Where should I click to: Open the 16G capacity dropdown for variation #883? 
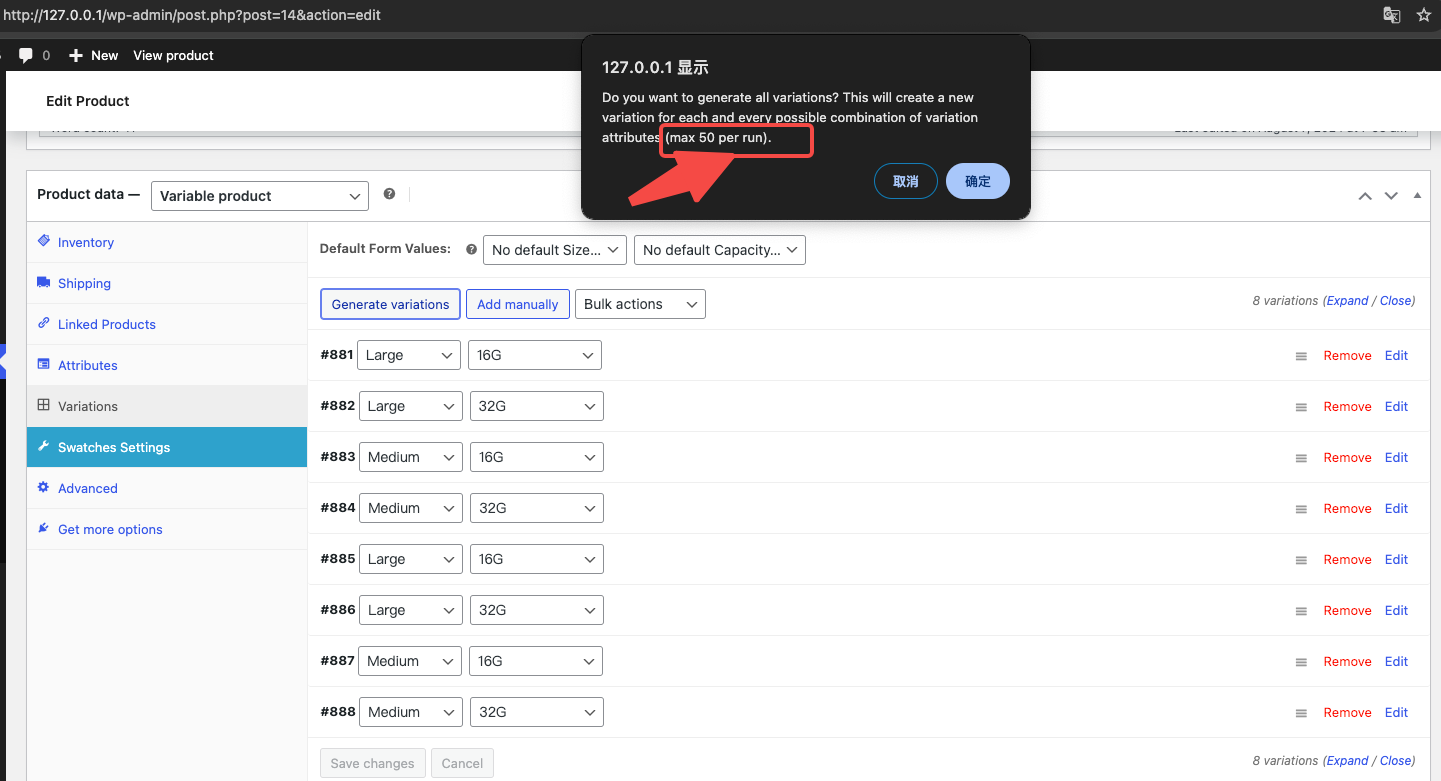536,457
